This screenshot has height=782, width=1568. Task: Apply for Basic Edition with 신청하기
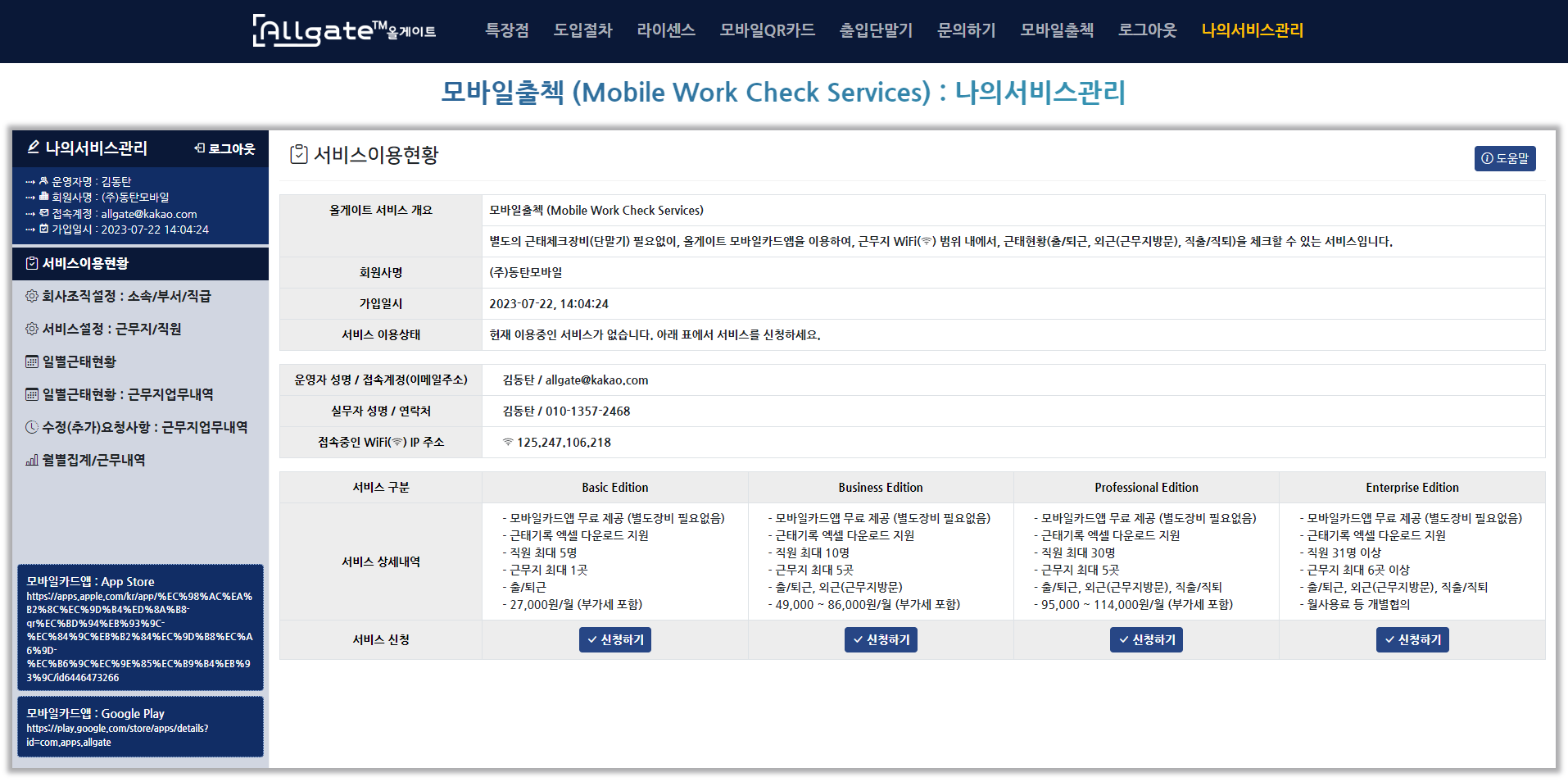615,639
